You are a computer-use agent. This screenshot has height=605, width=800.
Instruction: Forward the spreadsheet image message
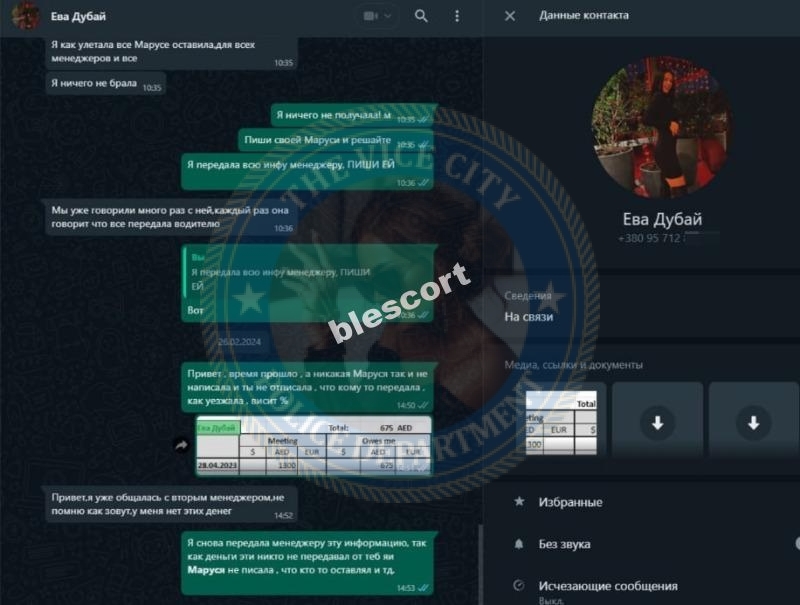(x=181, y=445)
